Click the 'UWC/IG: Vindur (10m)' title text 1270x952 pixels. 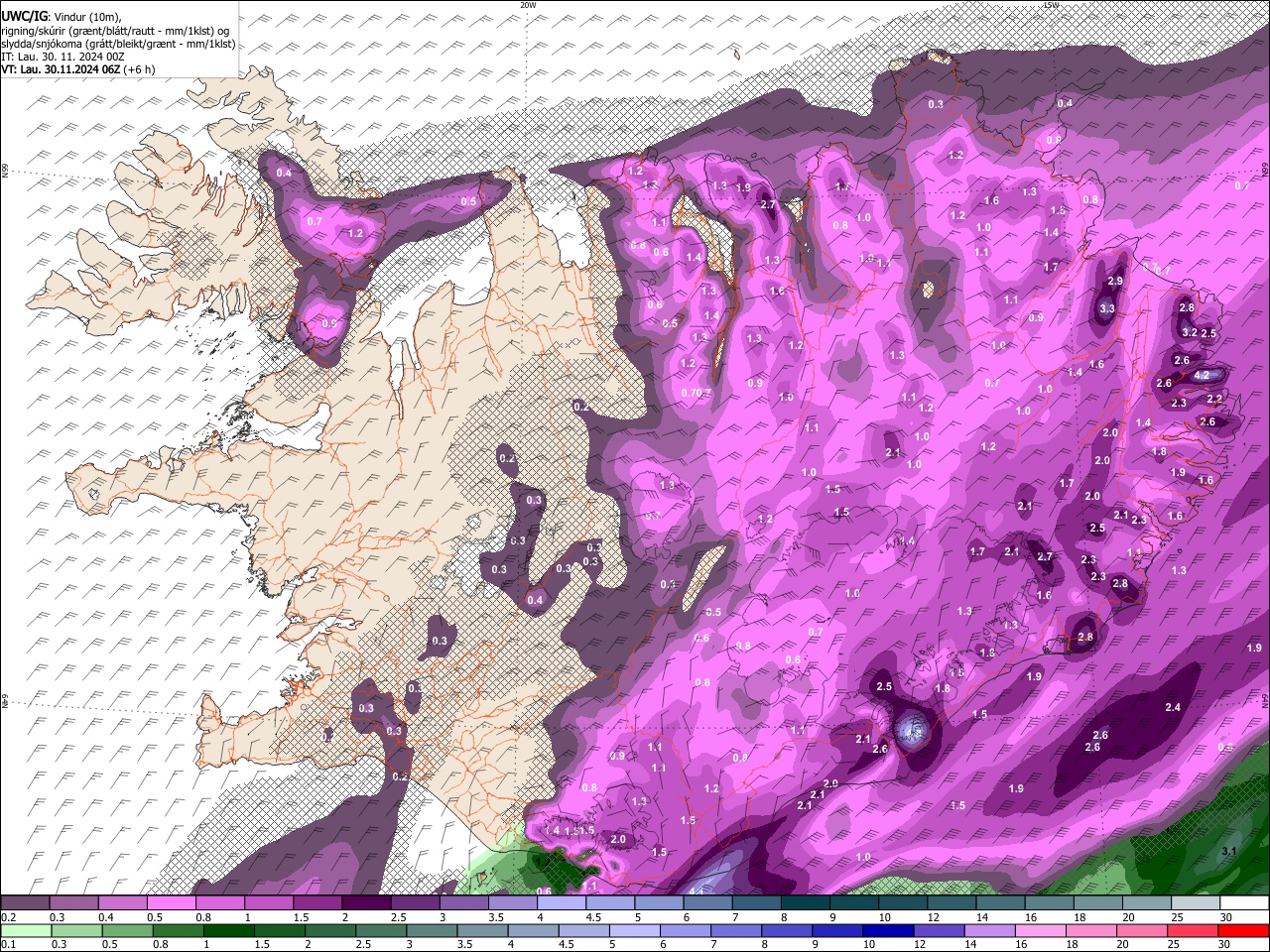point(61,17)
